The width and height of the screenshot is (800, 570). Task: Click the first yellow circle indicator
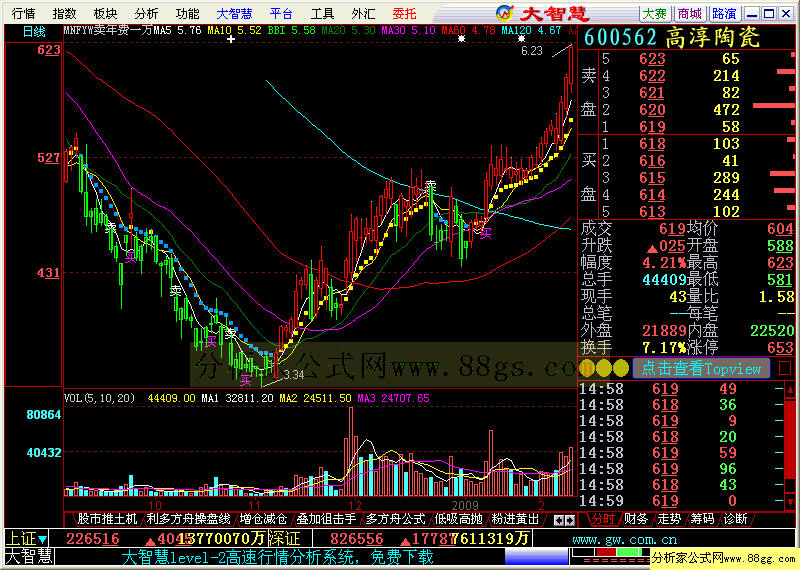[587, 368]
